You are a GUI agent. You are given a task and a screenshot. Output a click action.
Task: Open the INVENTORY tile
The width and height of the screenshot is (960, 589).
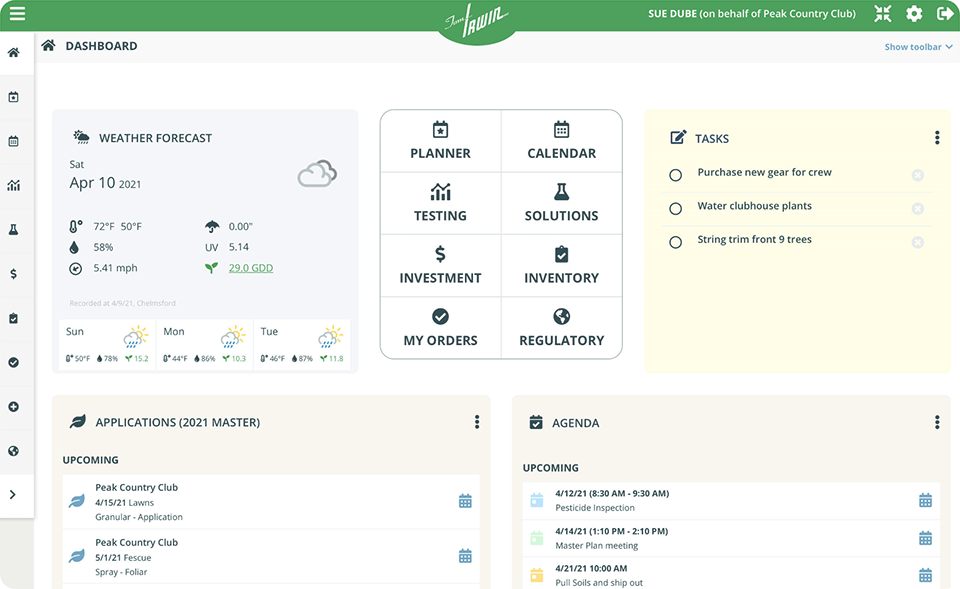tap(561, 266)
